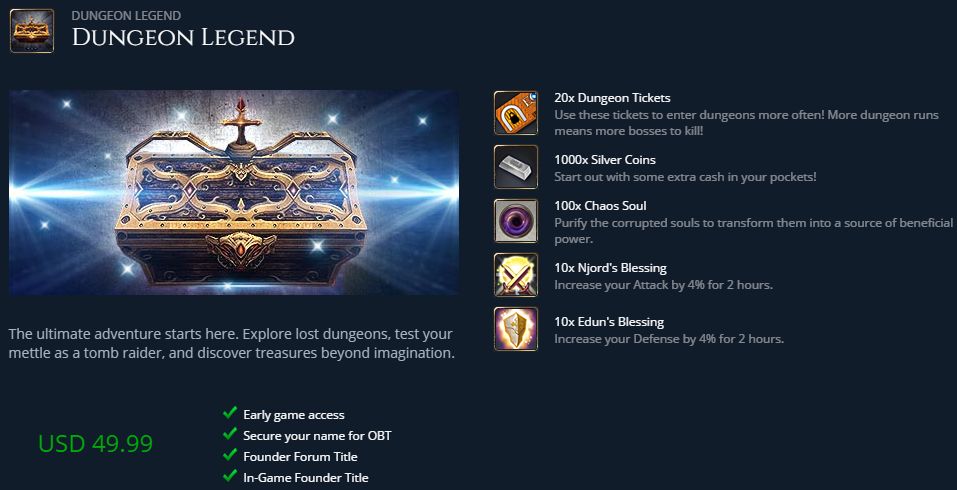Click the large treasure chest banner image

234,193
